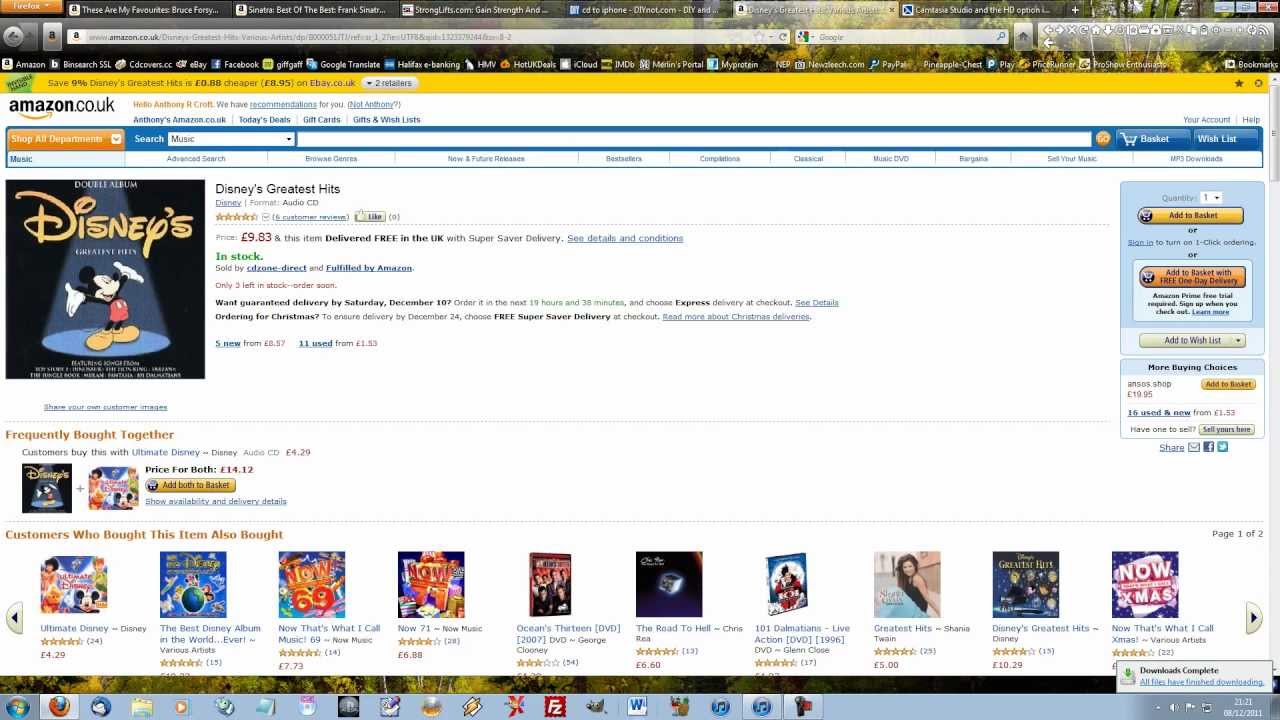Open Windows Explorer folder in taskbar
Viewport: 1280px width, 720px height.
142,707
